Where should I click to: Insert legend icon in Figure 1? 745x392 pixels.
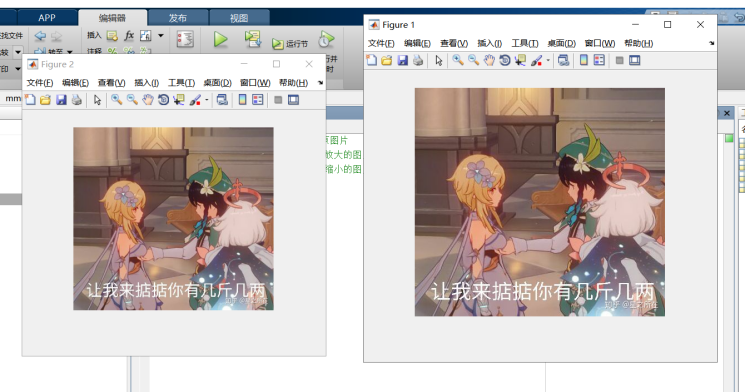click(600, 60)
